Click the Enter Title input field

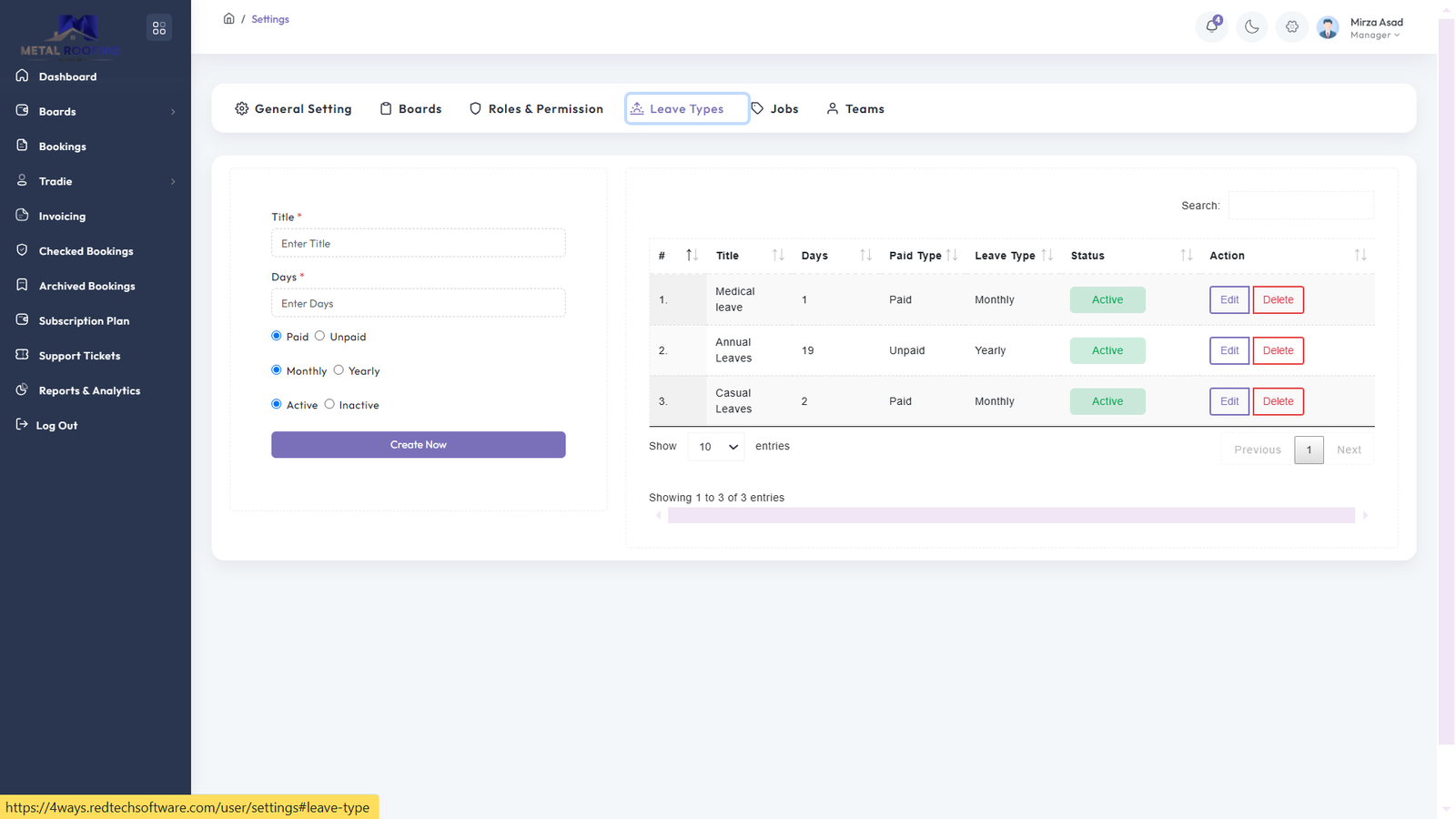click(418, 243)
